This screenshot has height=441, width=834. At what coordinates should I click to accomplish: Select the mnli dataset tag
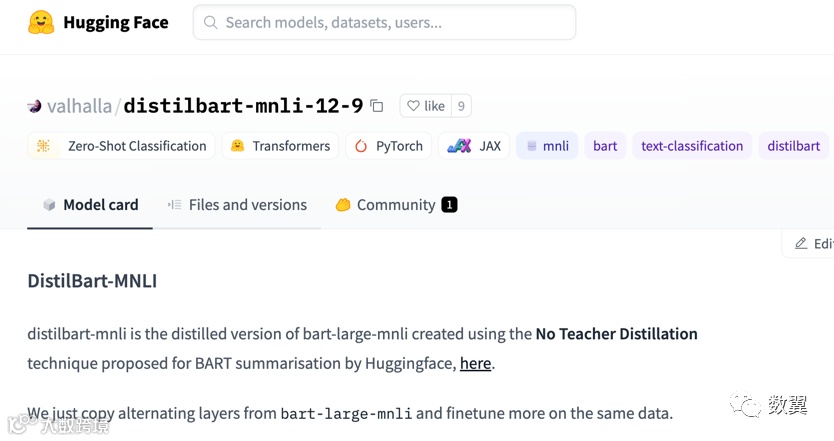(x=547, y=146)
